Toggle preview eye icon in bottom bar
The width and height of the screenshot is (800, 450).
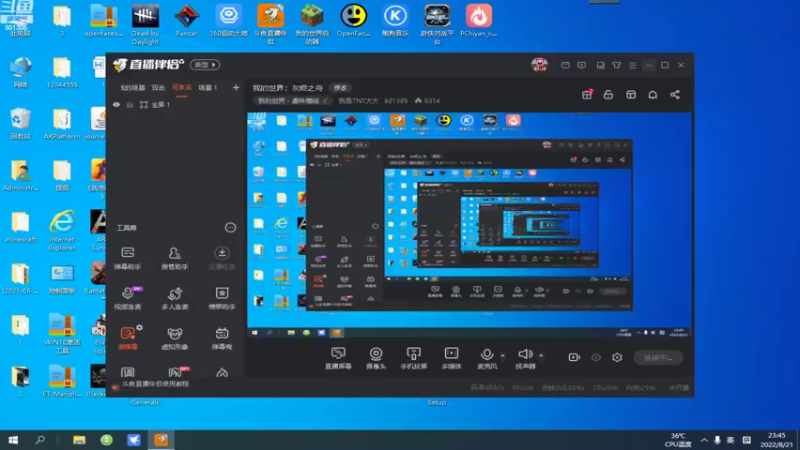point(595,357)
